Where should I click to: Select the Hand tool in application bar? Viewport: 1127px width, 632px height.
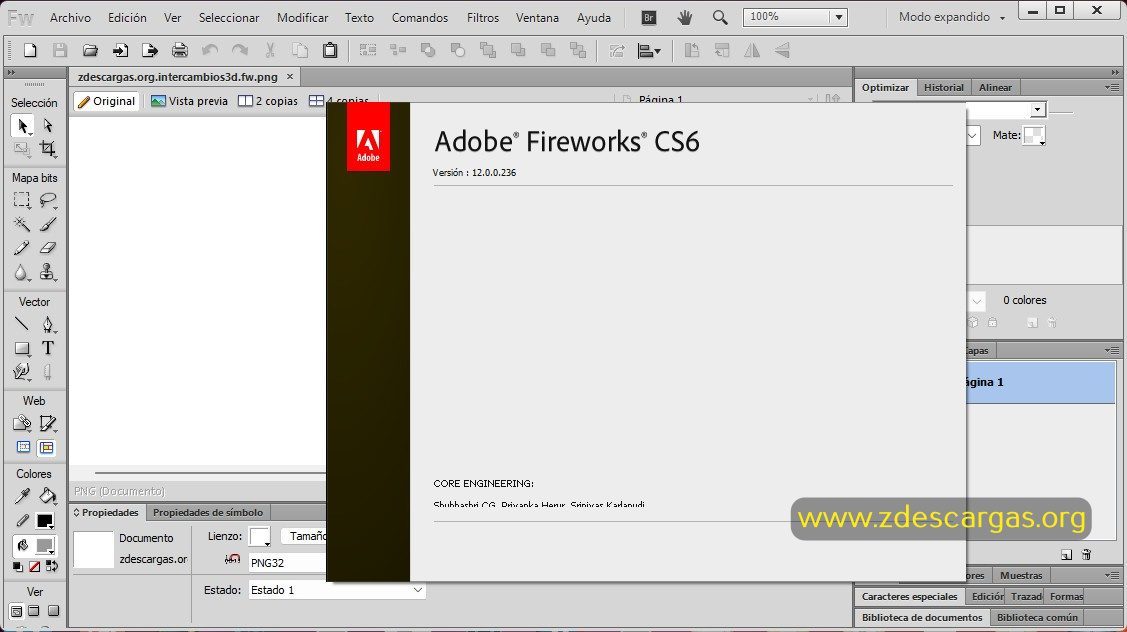pos(685,17)
